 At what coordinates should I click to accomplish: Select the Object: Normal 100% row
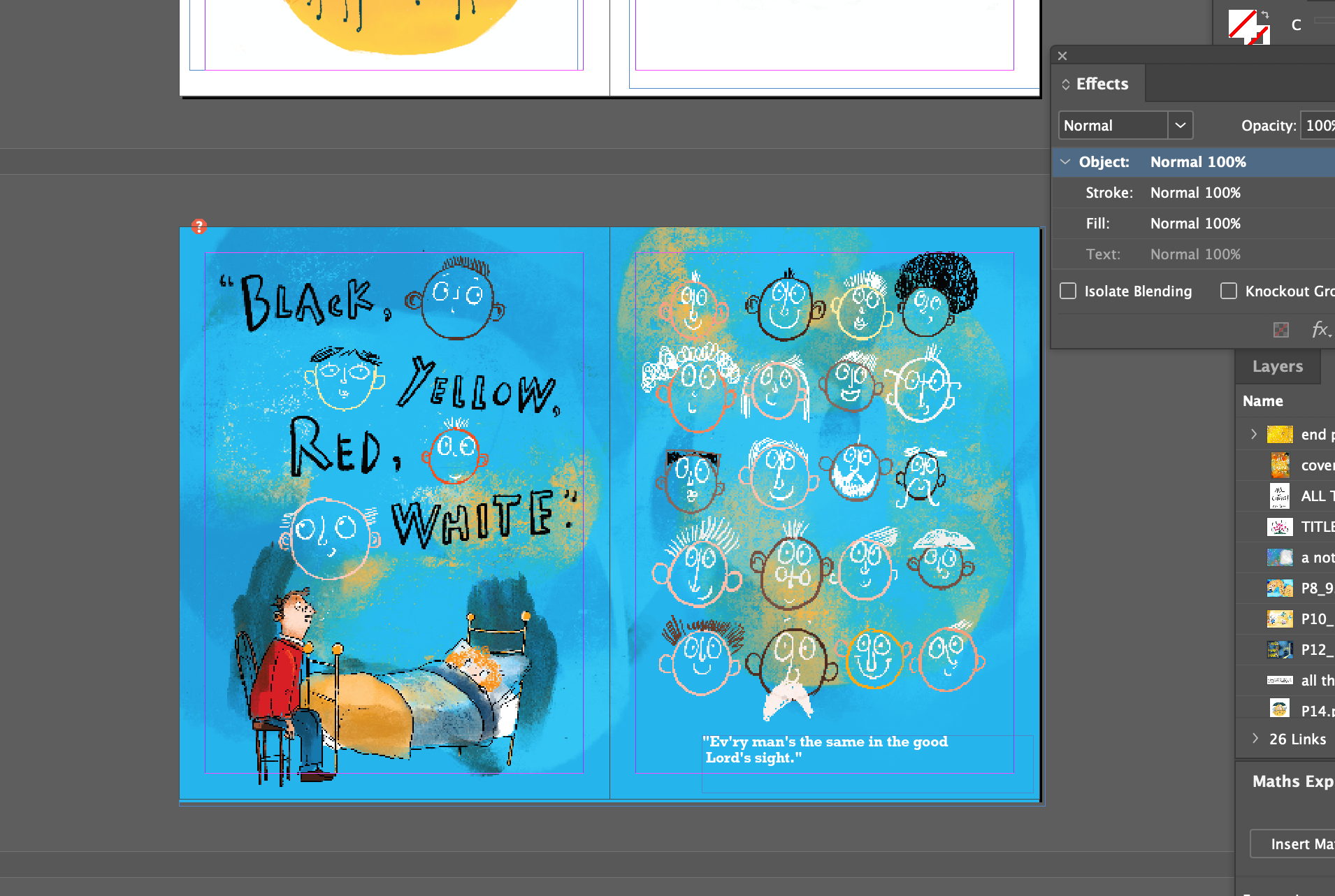1194,162
